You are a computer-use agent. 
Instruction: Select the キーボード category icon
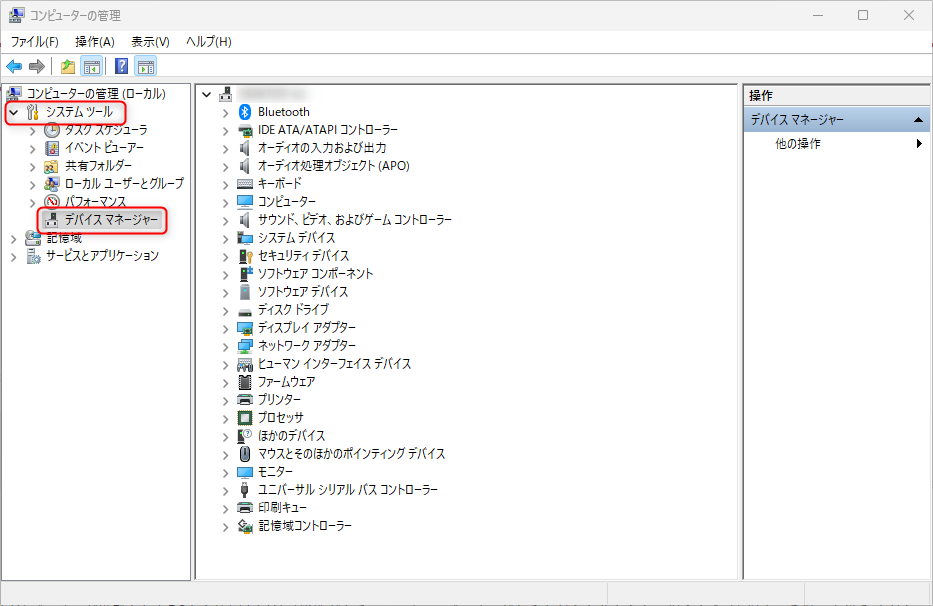point(245,183)
